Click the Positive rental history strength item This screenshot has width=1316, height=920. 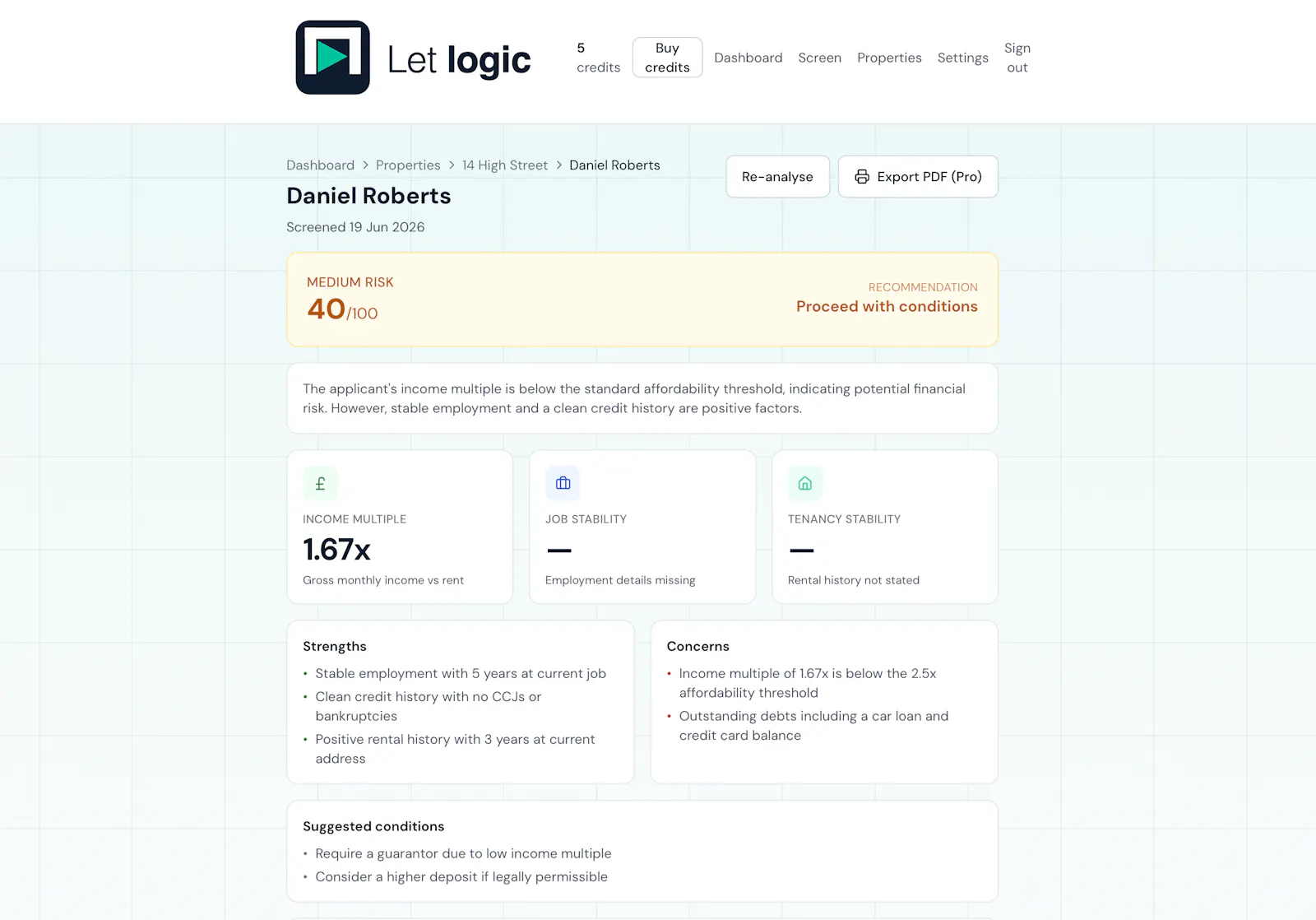455,749
